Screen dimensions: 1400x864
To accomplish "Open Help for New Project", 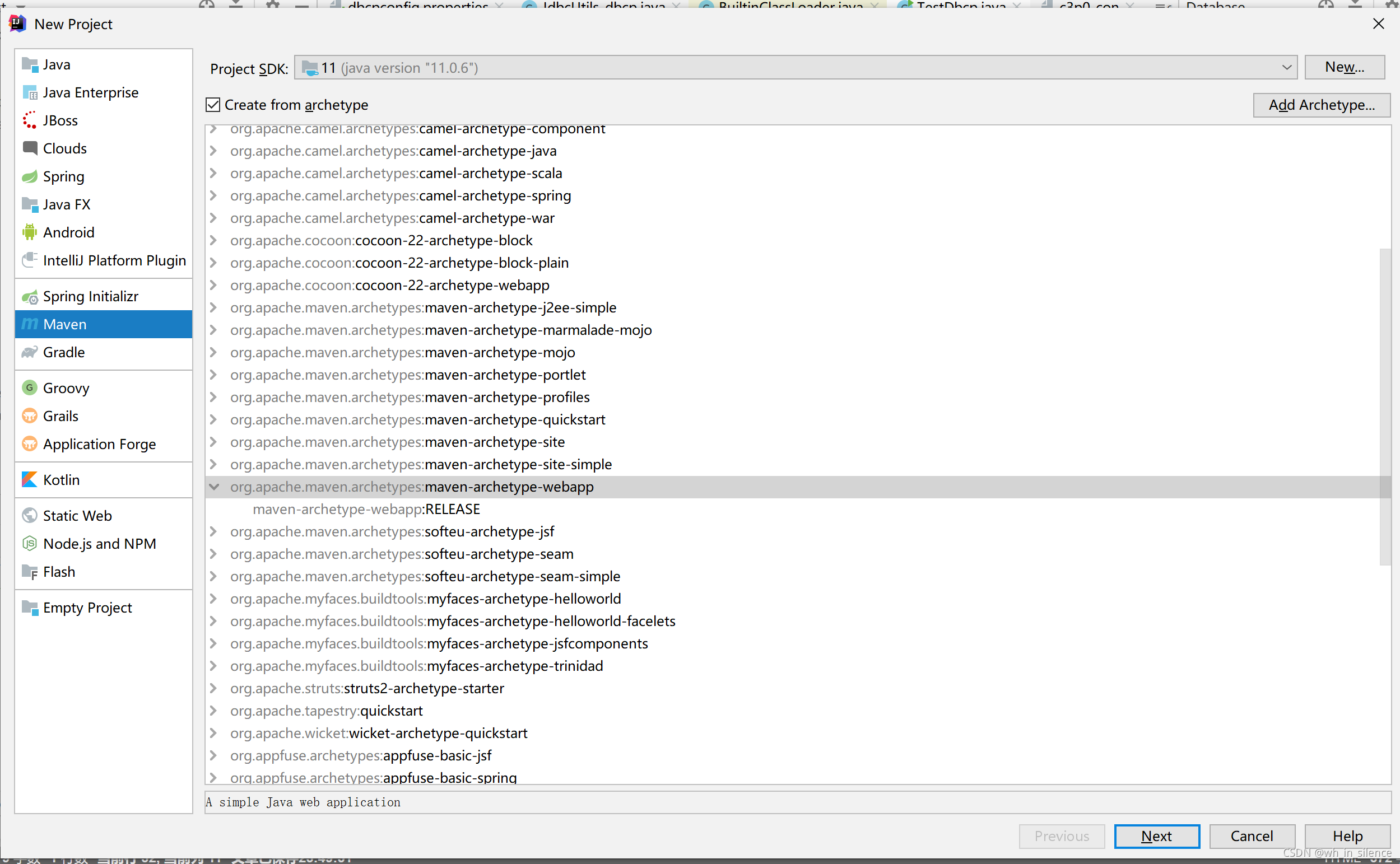I will point(1347,836).
